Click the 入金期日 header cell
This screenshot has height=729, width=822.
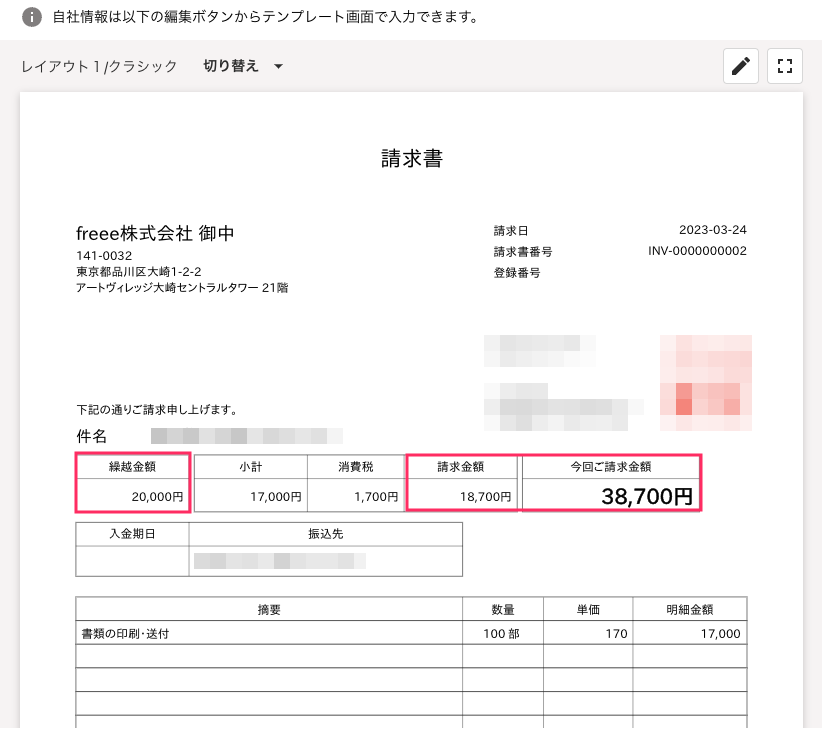pos(132,534)
